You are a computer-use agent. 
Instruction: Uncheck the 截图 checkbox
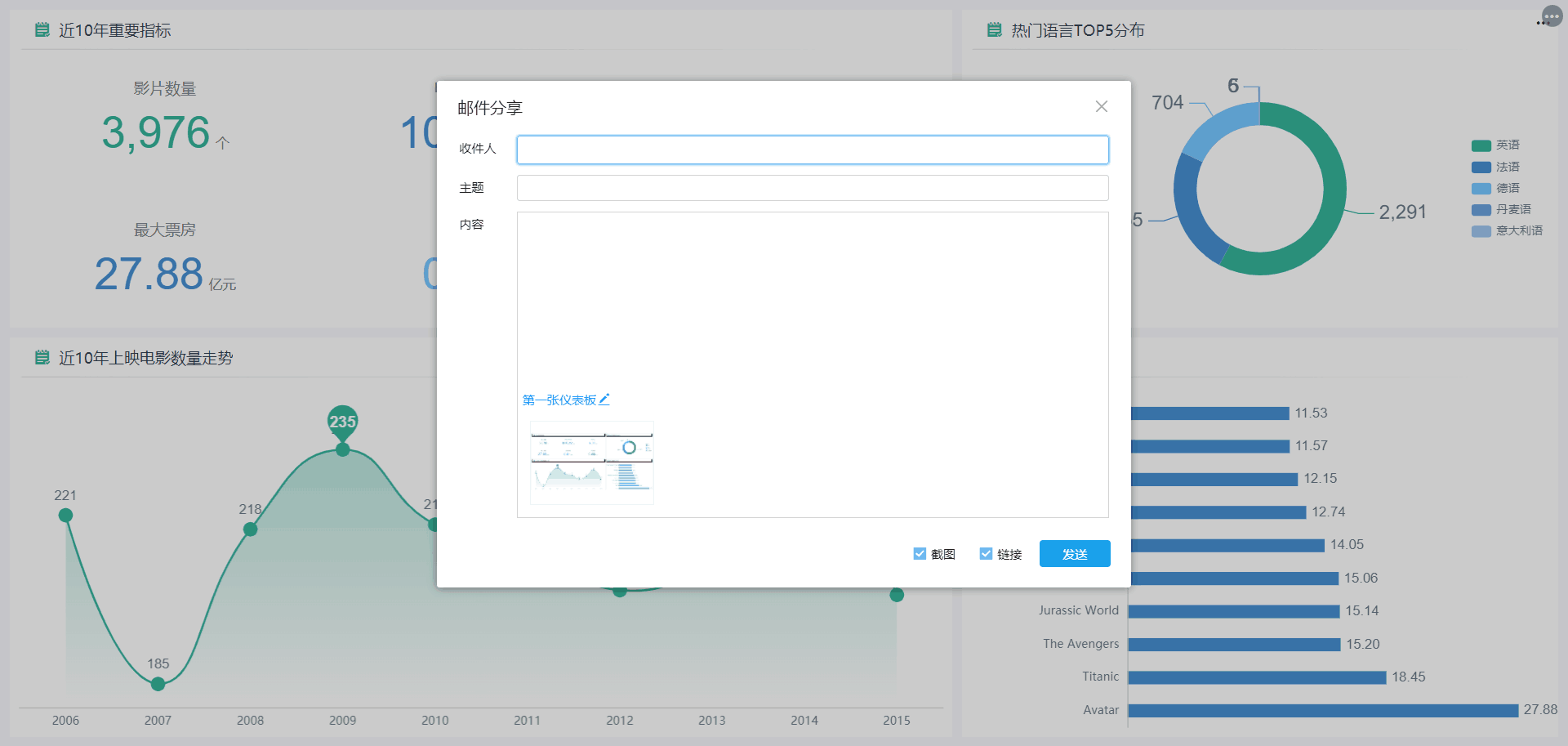(920, 554)
